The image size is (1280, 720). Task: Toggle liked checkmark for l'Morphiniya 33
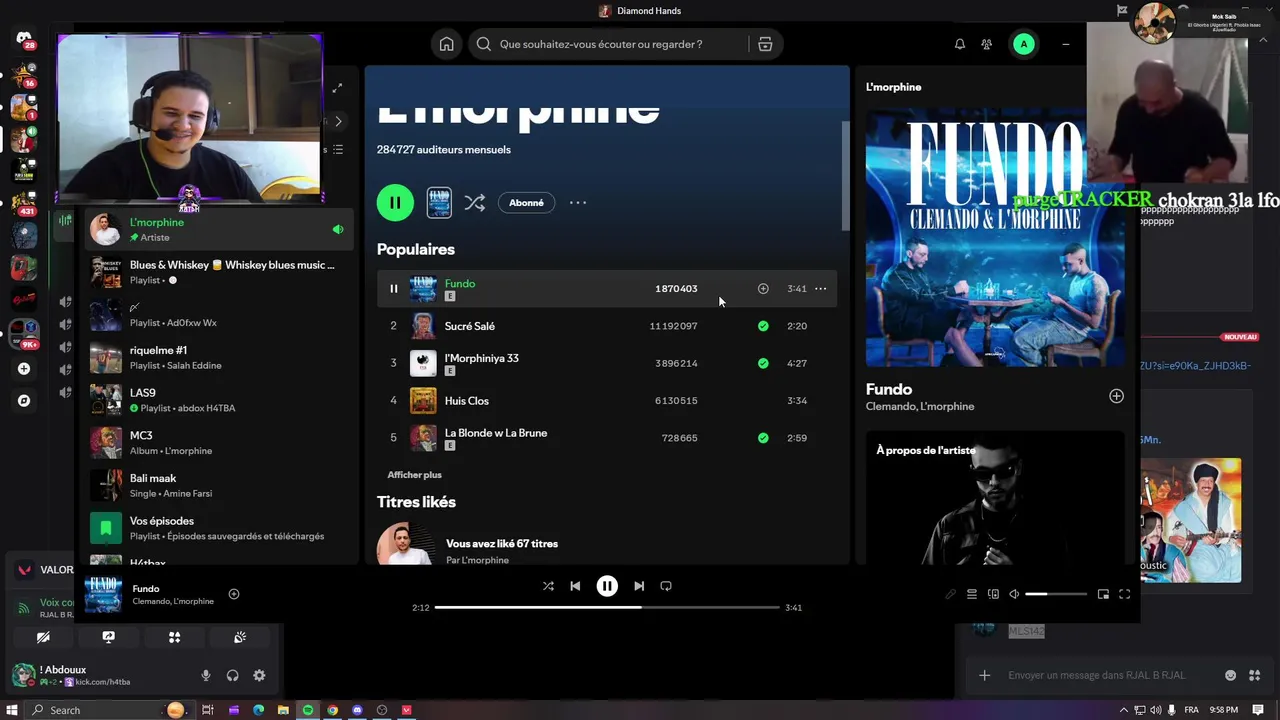pos(763,363)
